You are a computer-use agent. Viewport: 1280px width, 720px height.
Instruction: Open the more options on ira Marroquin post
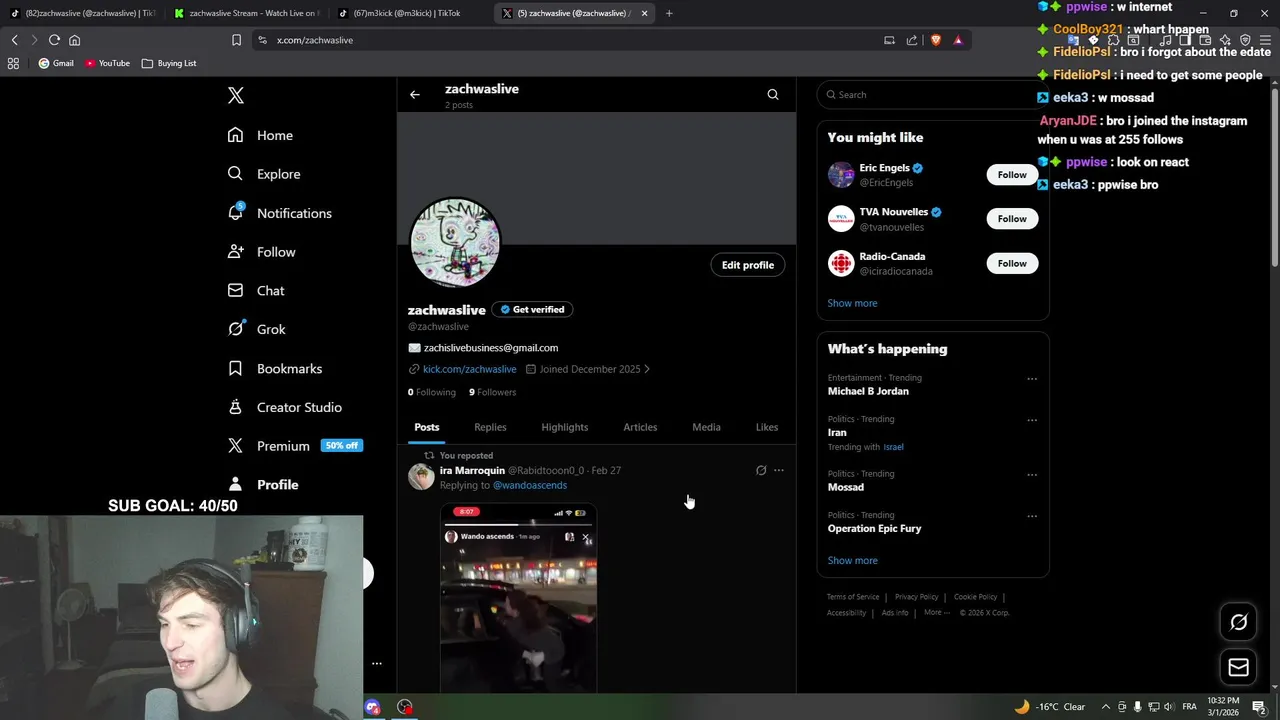click(x=779, y=470)
